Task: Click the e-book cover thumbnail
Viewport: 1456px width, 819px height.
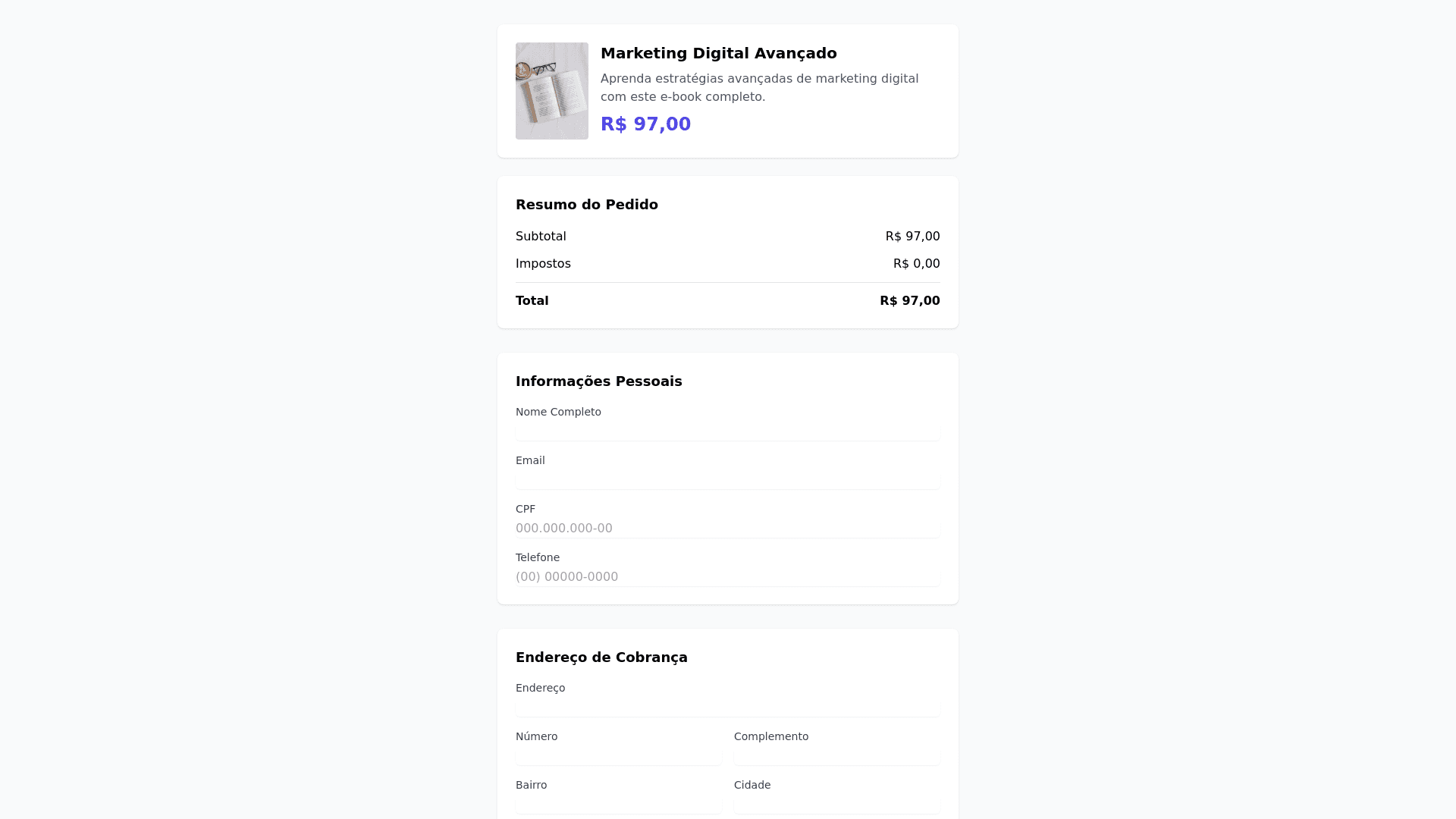Action: click(551, 91)
